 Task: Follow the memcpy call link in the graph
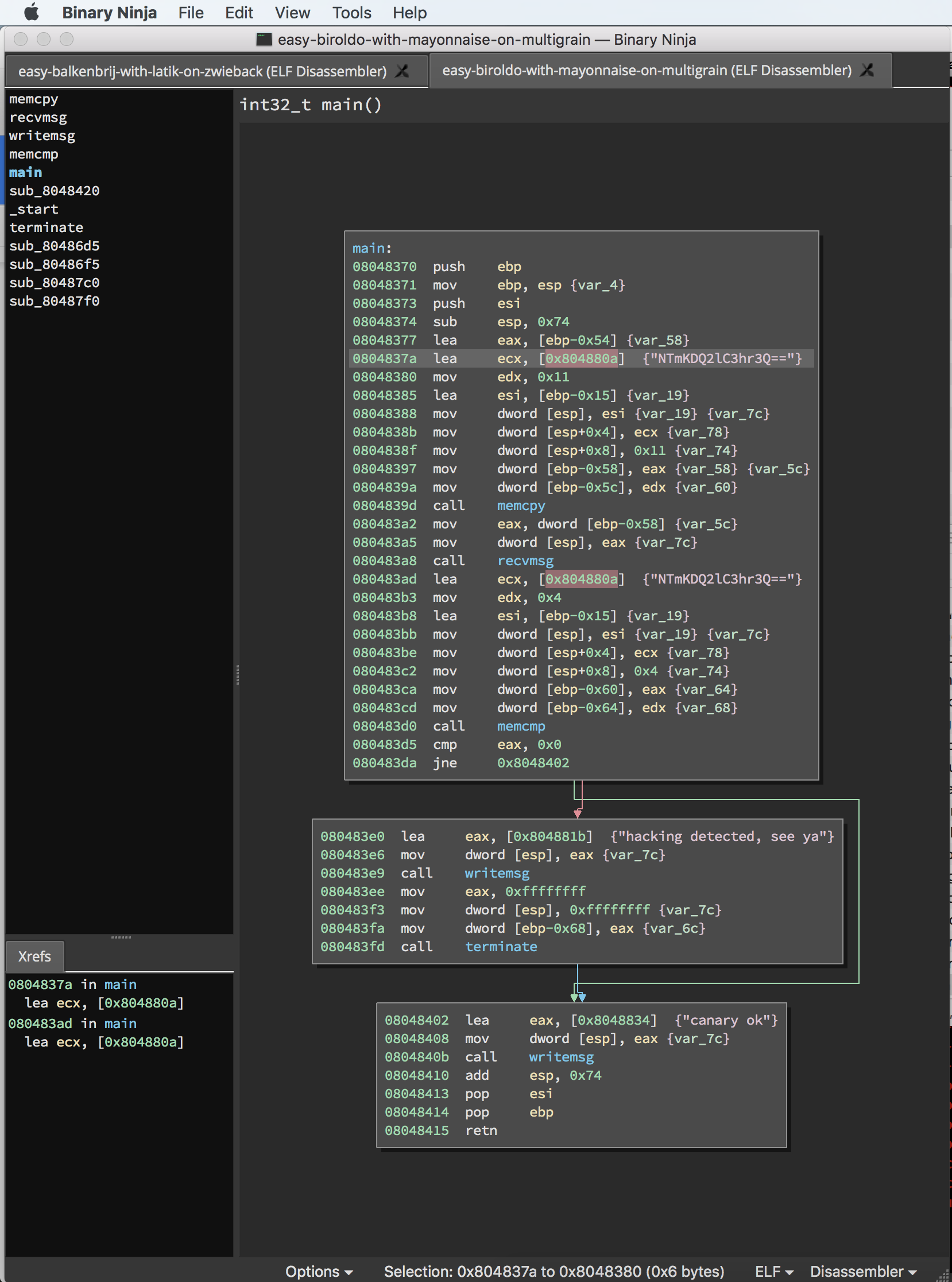point(520,505)
